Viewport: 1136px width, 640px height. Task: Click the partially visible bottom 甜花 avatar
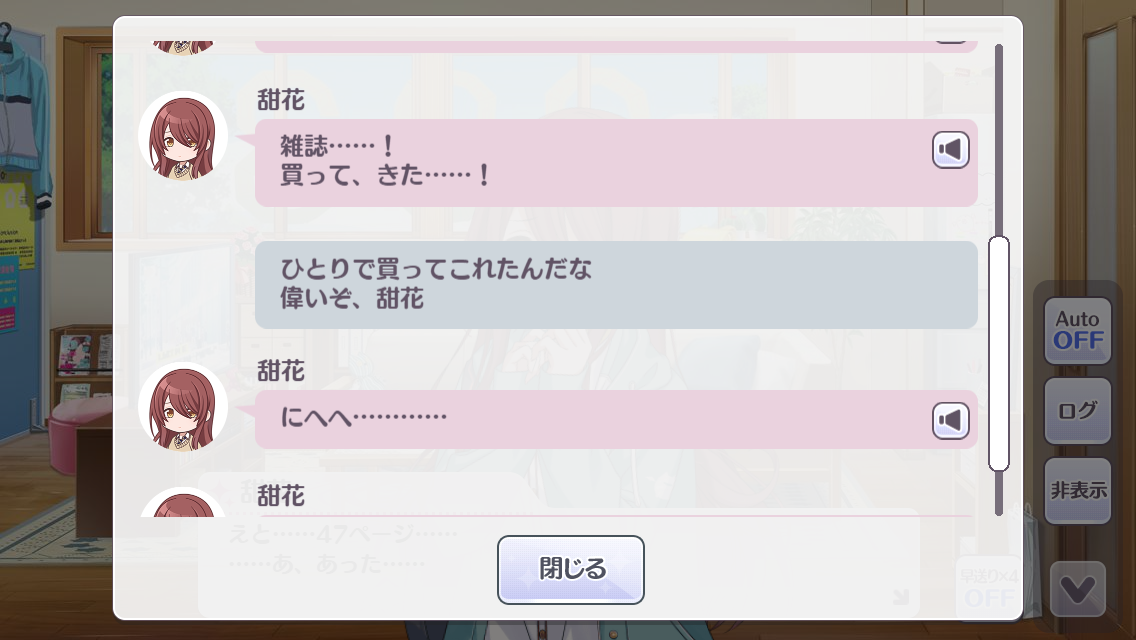click(183, 502)
